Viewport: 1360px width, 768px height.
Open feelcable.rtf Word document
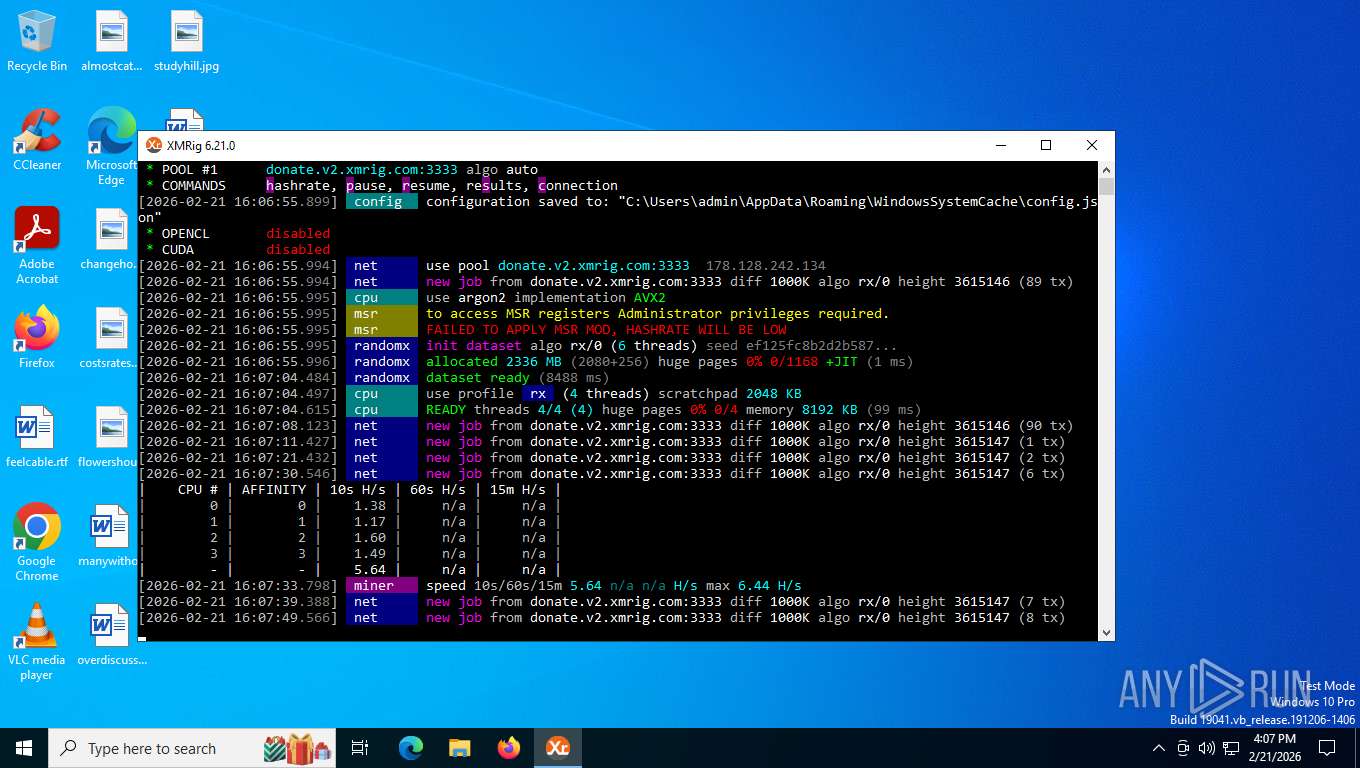tap(37, 437)
